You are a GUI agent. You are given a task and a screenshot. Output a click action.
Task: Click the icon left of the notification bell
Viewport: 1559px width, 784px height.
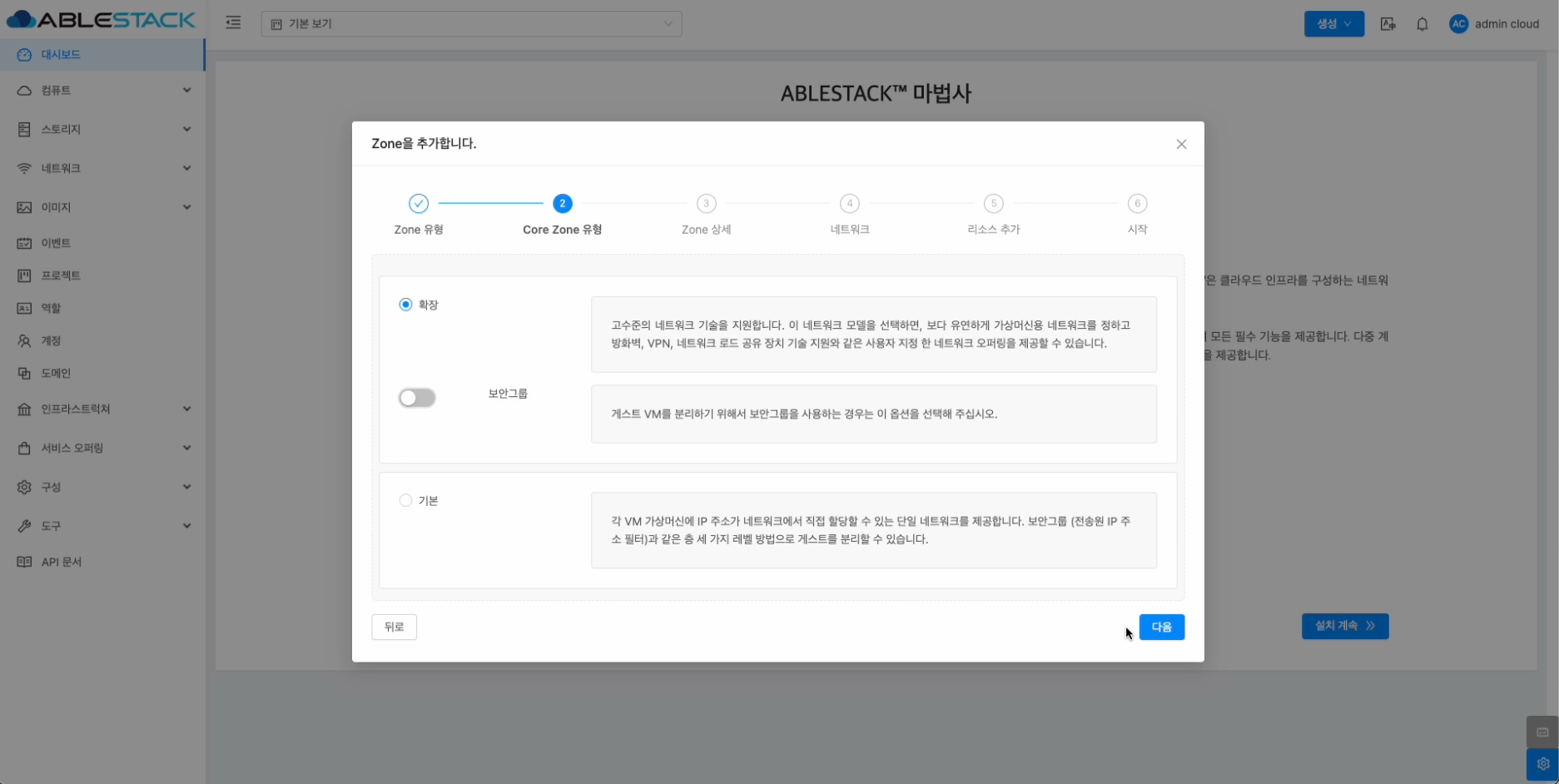1388,24
